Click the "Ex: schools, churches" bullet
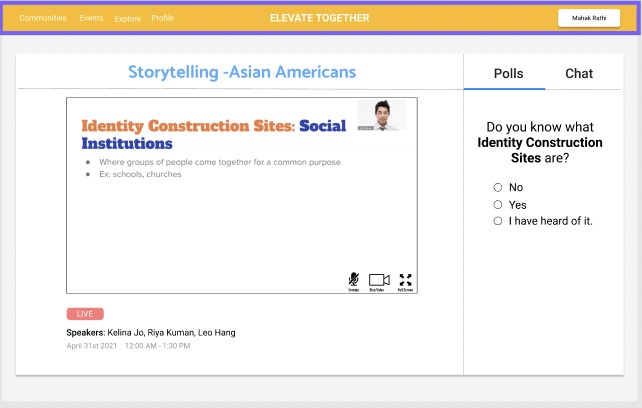Viewport: 642px width, 408px height. coord(140,174)
